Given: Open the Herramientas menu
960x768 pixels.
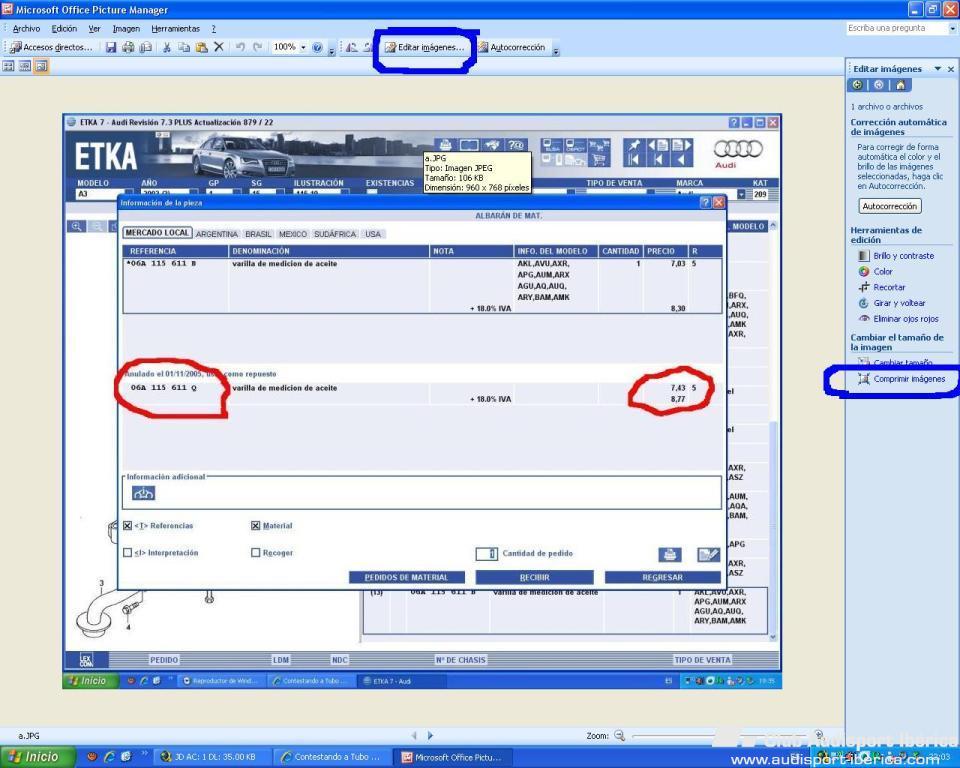Looking at the screenshot, I should click(x=175, y=28).
